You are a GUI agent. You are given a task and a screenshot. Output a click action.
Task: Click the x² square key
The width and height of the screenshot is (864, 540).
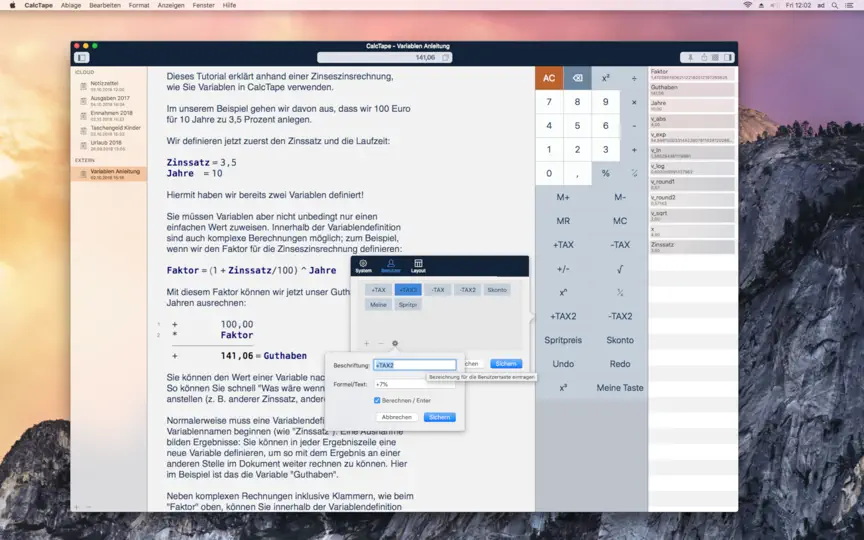(x=606, y=78)
